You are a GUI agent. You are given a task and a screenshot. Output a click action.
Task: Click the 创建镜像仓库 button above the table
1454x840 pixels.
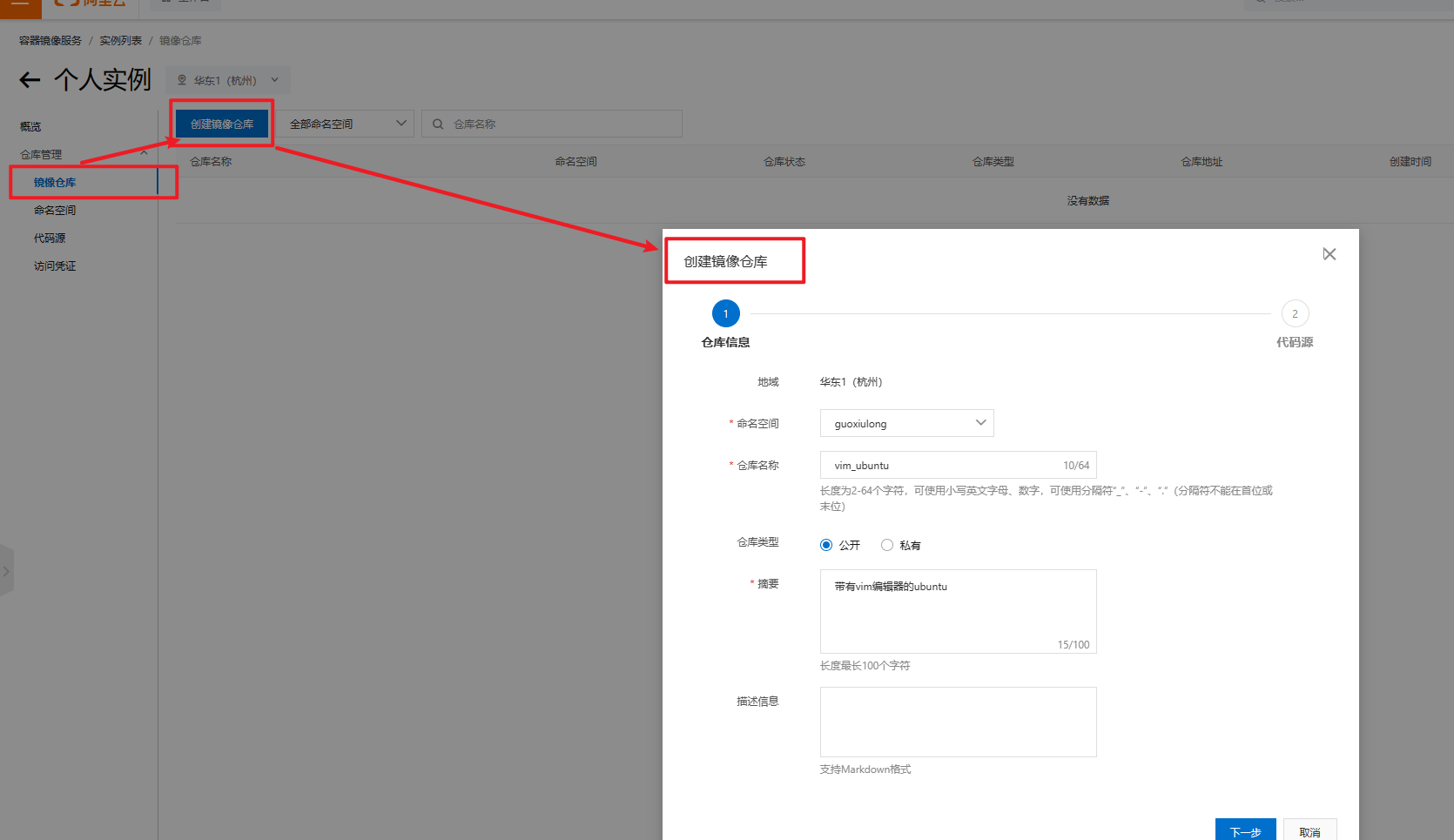(222, 124)
